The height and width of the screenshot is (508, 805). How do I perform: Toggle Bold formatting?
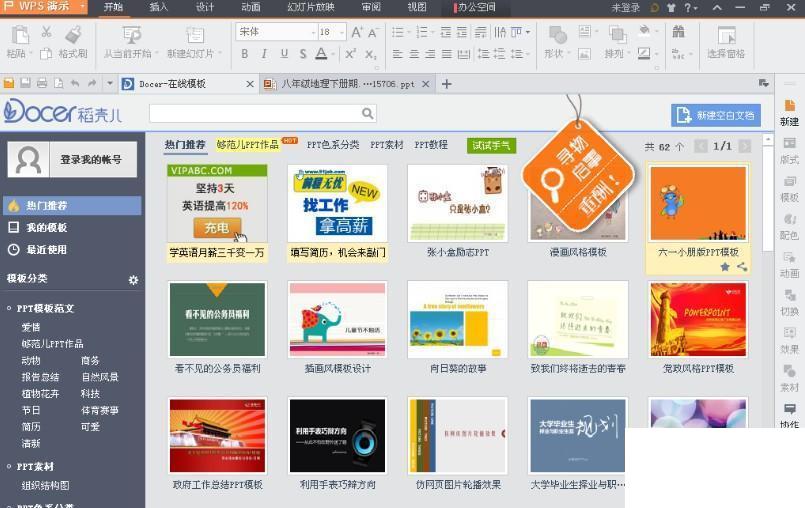tap(244, 53)
